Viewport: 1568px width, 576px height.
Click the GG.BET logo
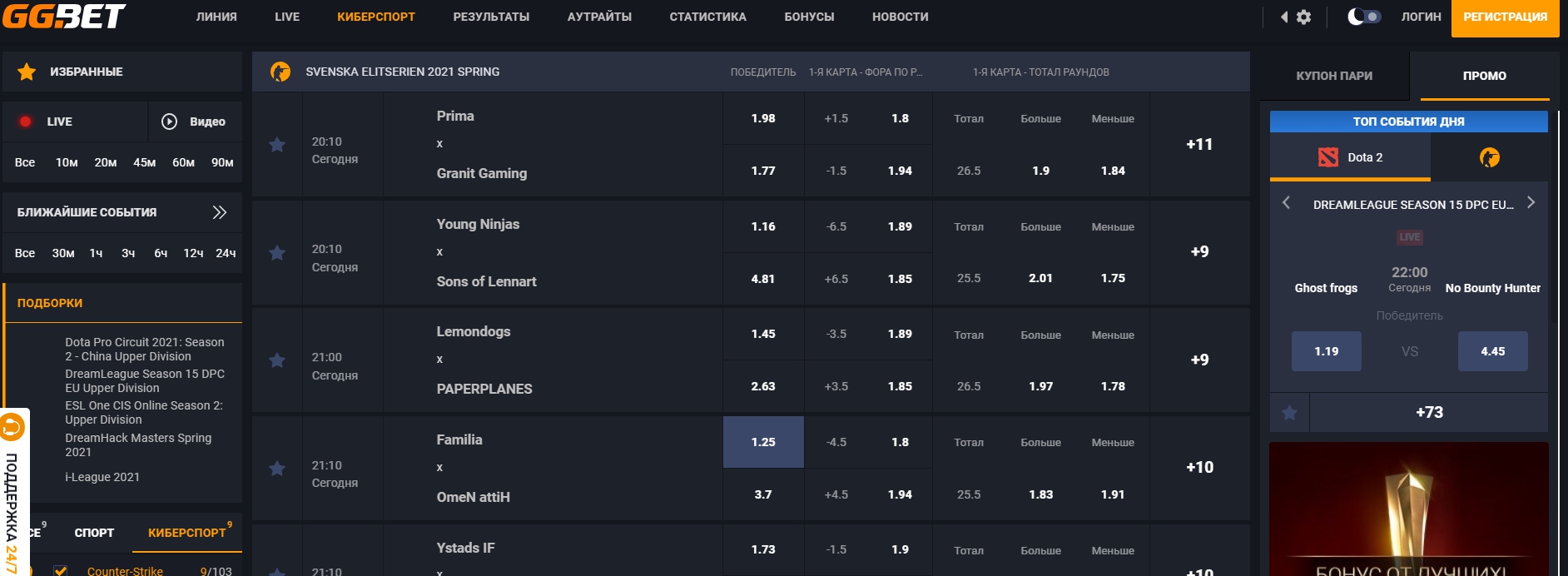[x=64, y=16]
